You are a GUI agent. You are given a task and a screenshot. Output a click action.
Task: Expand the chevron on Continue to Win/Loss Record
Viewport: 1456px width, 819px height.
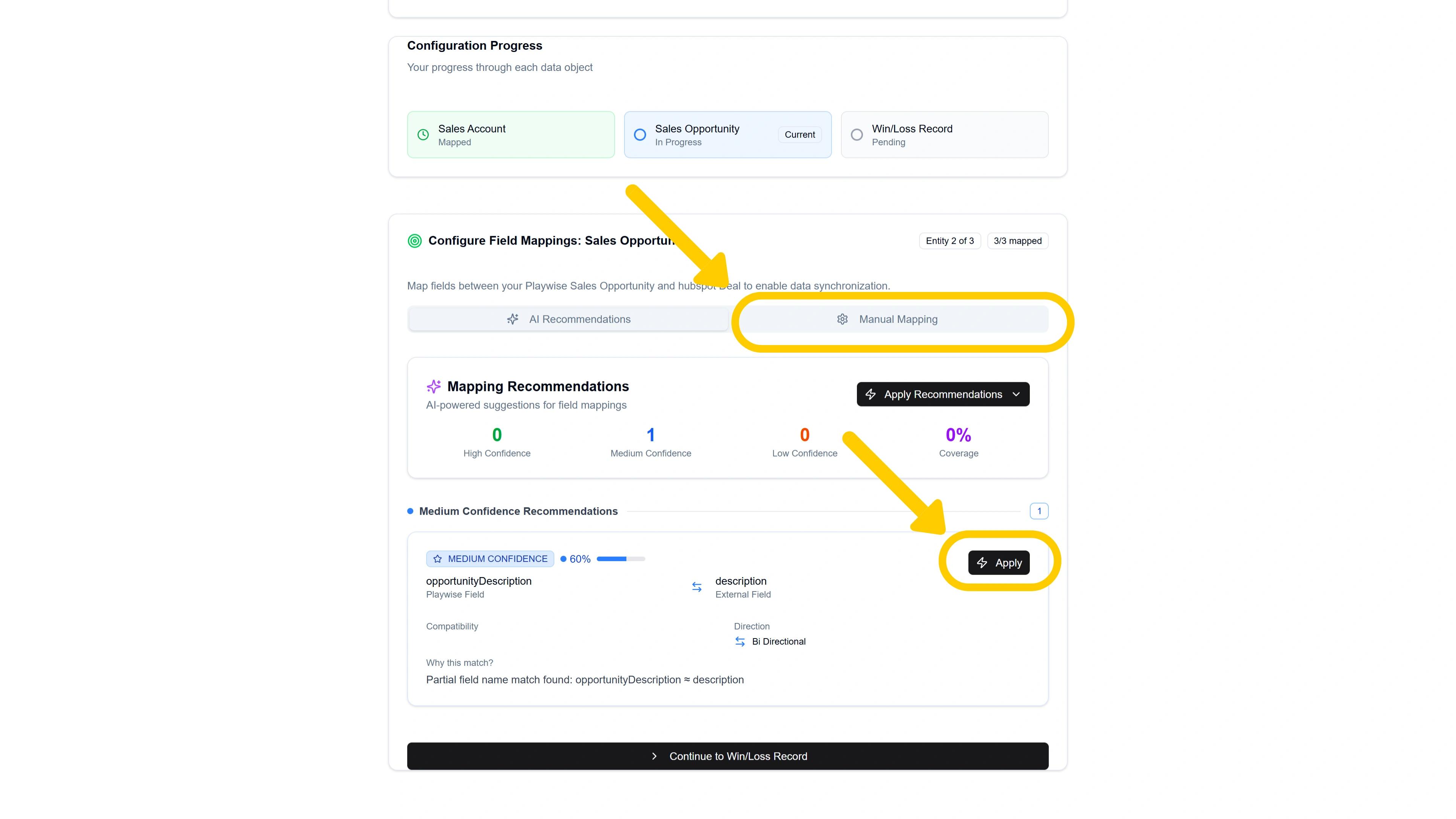[x=654, y=756]
